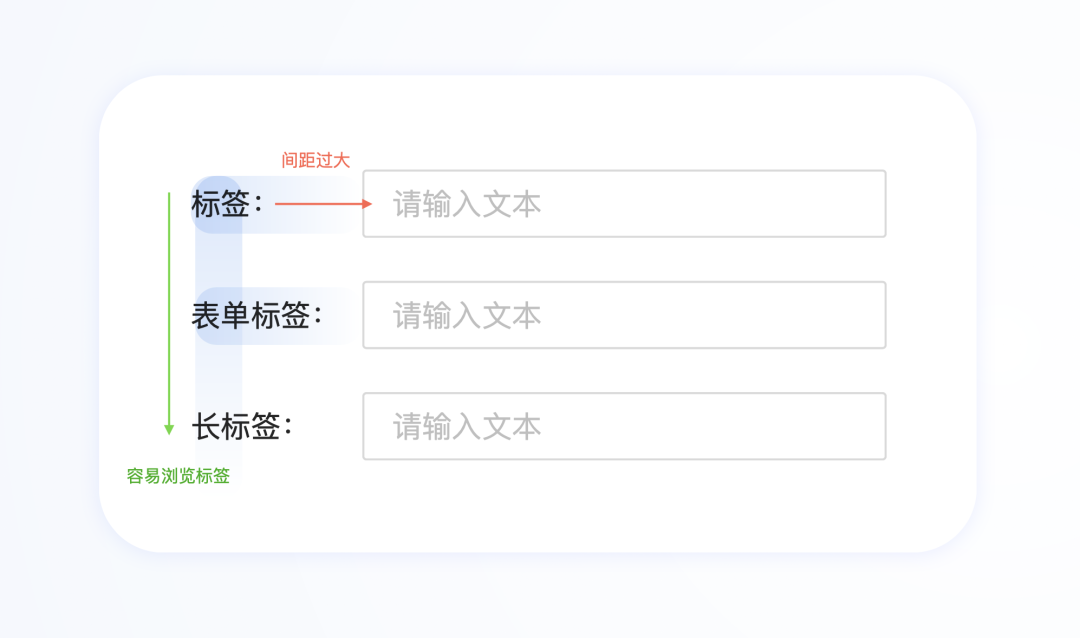Click the input field beside 标签
Viewport: 1080px width, 638px height.
624,204
